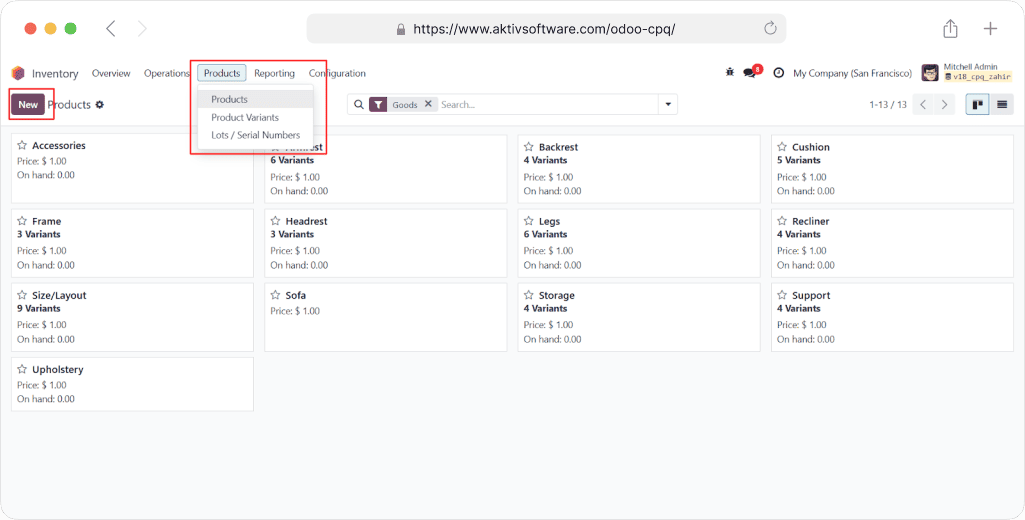The width and height of the screenshot is (1025, 520).
Task: Open the Reporting menu
Action: pos(274,73)
